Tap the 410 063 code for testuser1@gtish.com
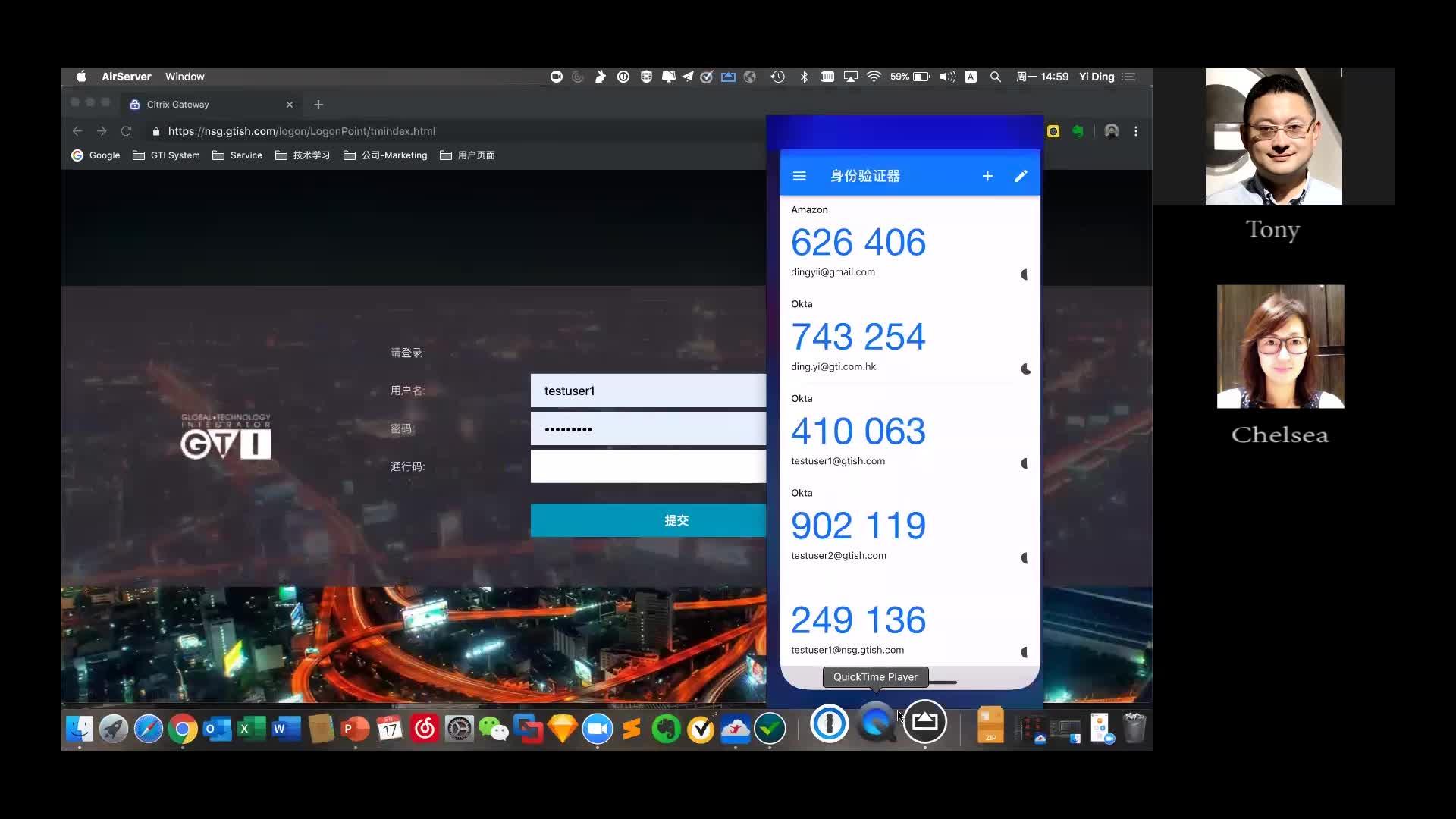1456x819 pixels. [x=858, y=431]
